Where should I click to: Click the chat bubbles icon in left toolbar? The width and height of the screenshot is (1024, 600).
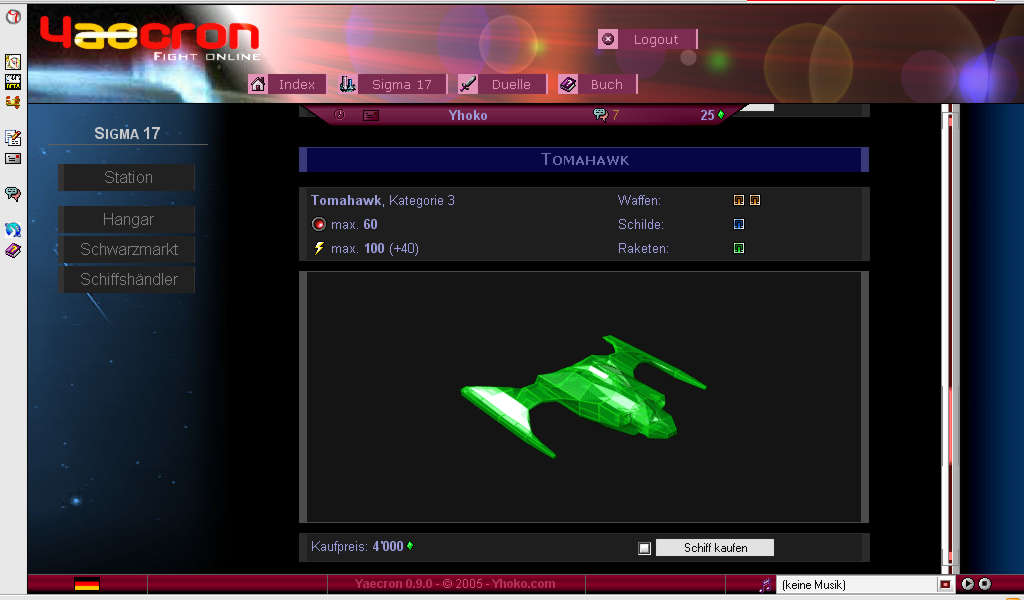coord(13,194)
